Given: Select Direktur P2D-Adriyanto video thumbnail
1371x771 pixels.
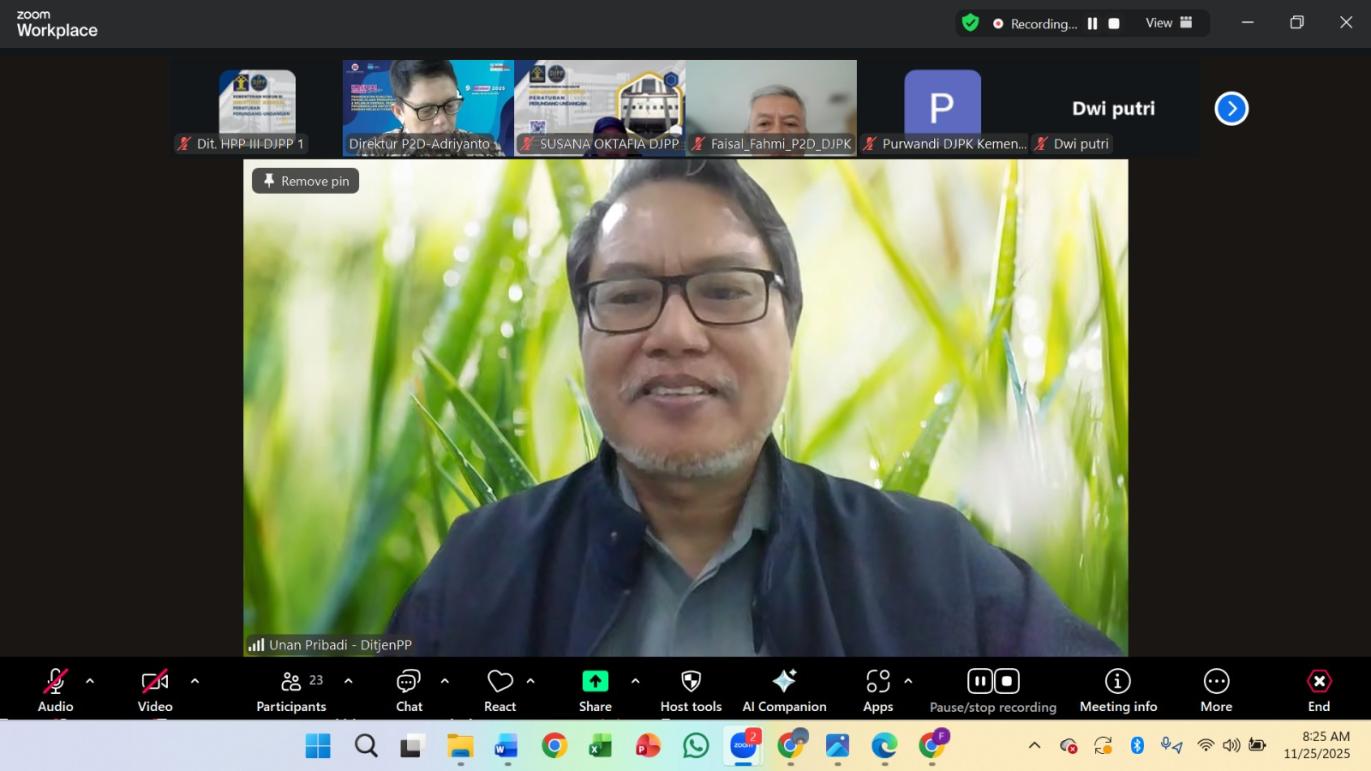Looking at the screenshot, I should tap(428, 107).
